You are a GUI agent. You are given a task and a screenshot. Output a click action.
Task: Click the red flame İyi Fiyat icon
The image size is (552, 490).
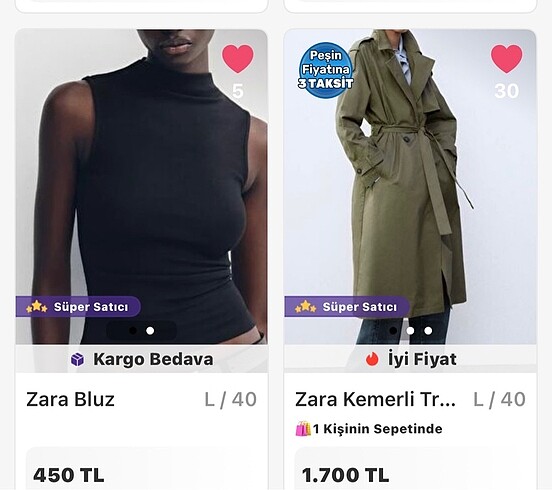tap(372, 359)
